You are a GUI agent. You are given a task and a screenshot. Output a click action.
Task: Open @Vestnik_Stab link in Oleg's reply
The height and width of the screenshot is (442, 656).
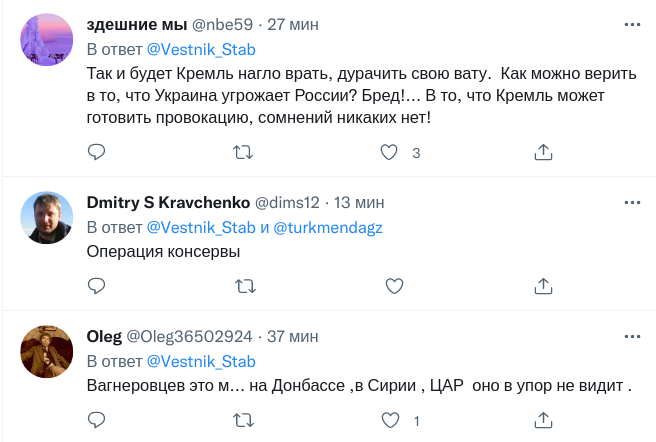tap(201, 361)
